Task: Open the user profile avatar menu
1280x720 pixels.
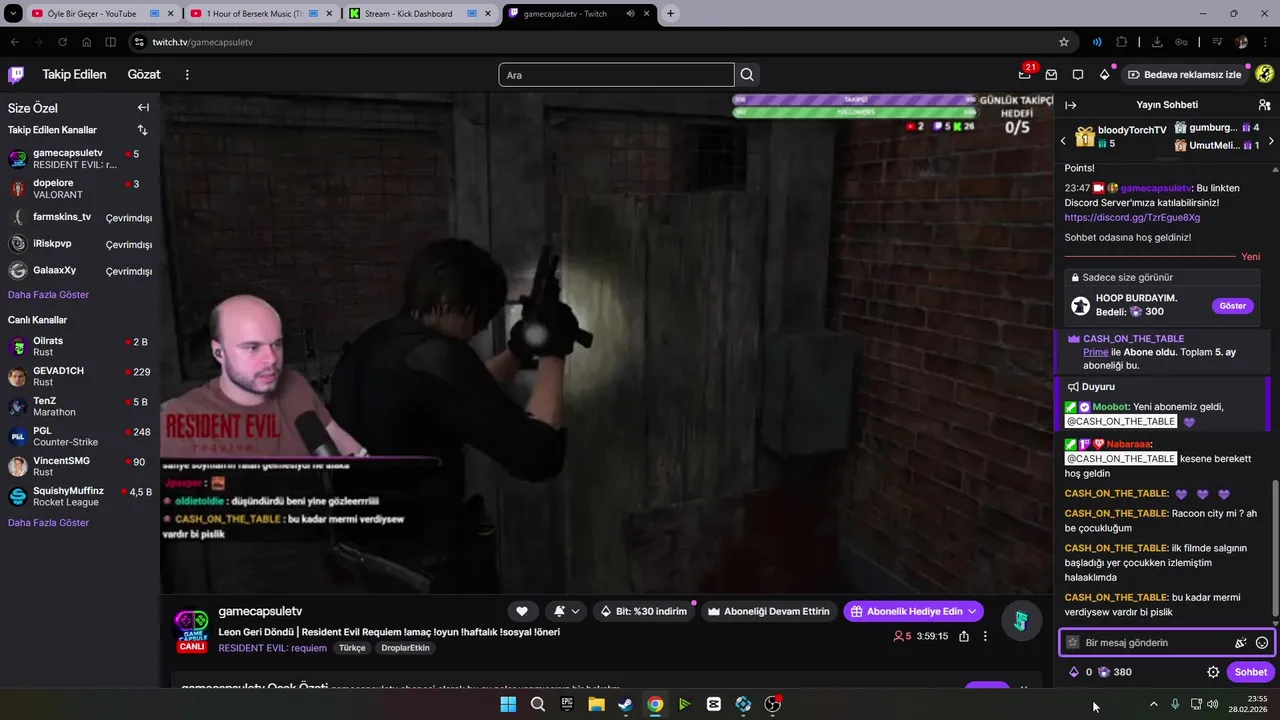Action: tap(1264, 74)
